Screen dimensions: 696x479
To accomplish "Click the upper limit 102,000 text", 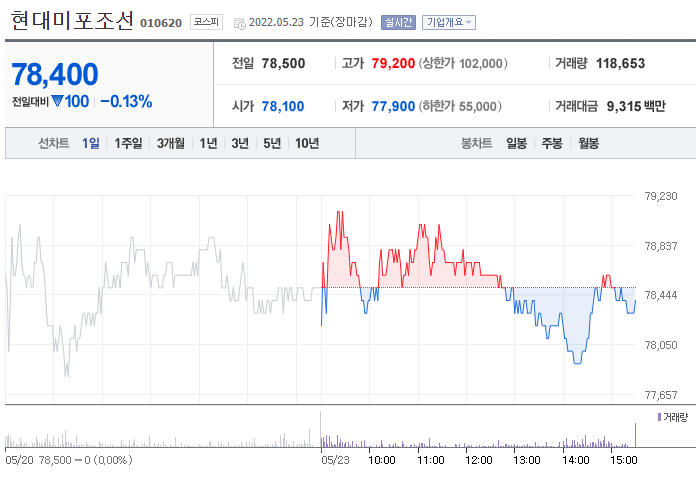I will (463, 63).
